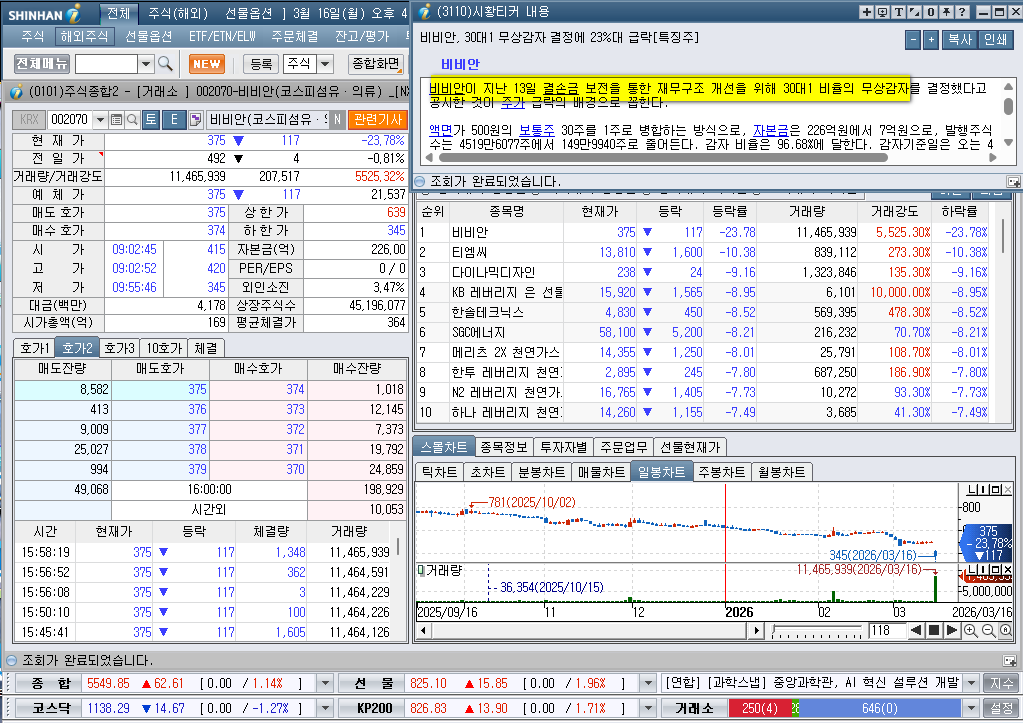Open help question mark in news title bar
This screenshot has width=1023, height=723.
[962, 12]
